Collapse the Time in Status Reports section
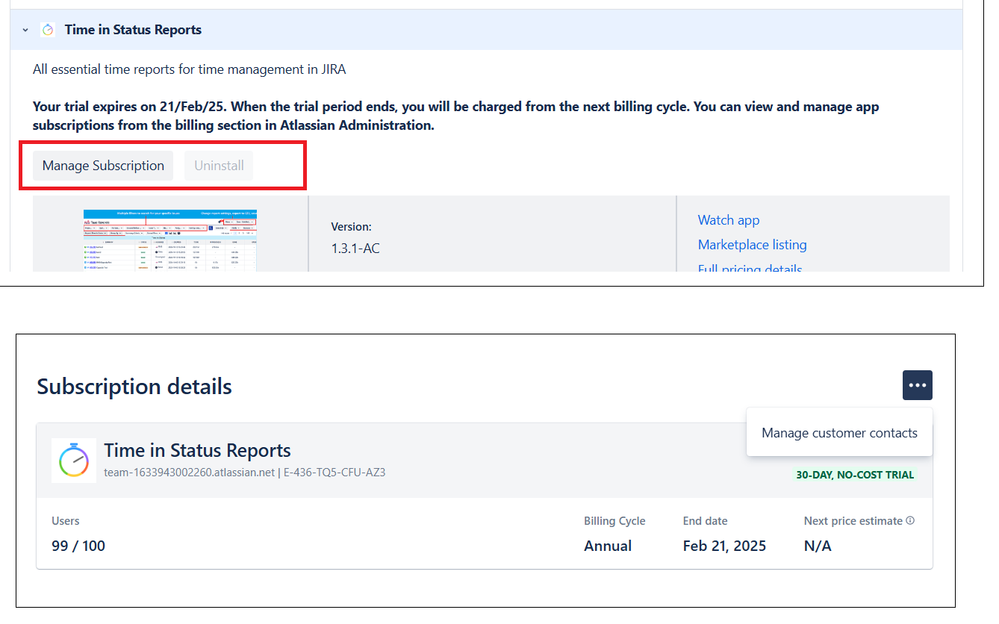999x624 pixels. point(25,30)
